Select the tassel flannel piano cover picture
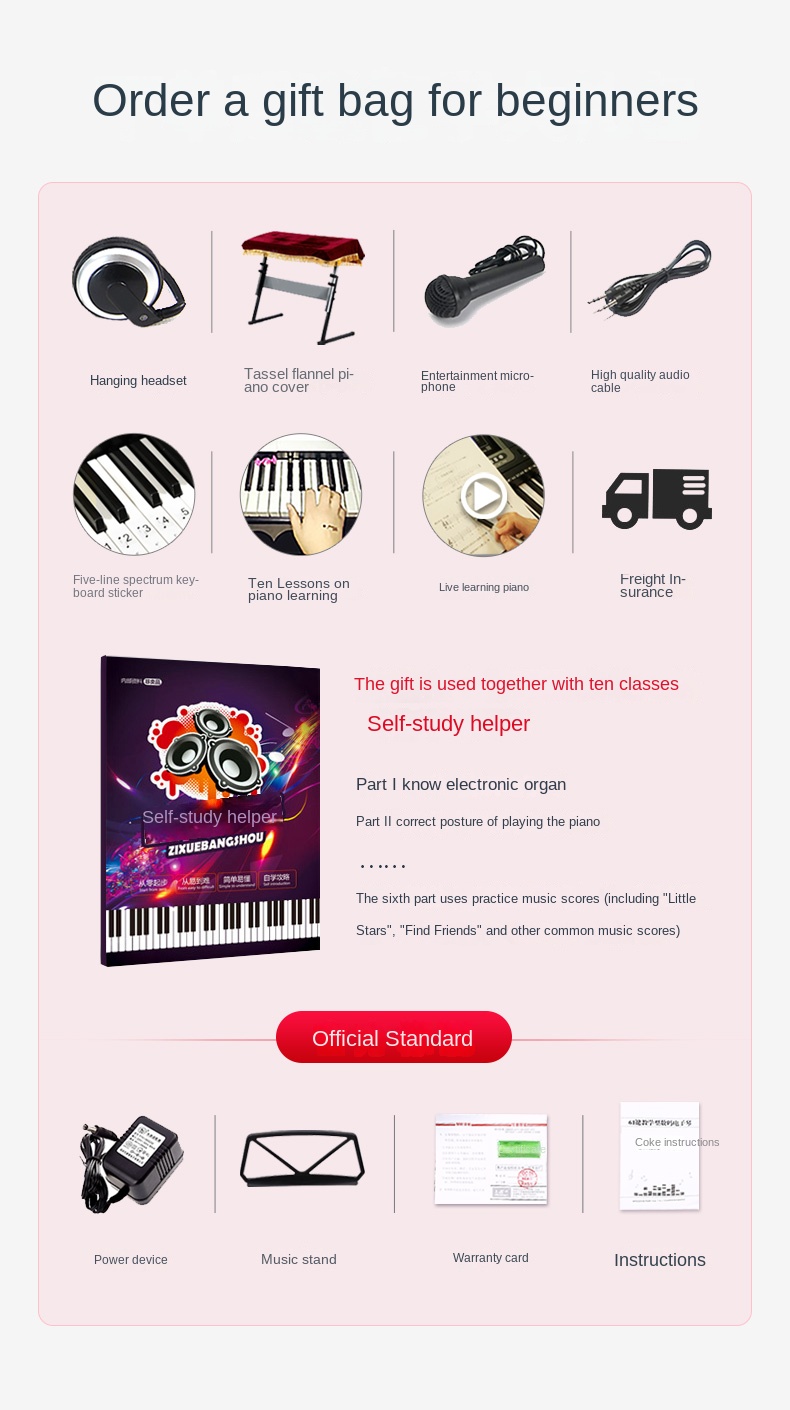Viewport: 790px width, 1410px height. pyautogui.click(x=302, y=286)
